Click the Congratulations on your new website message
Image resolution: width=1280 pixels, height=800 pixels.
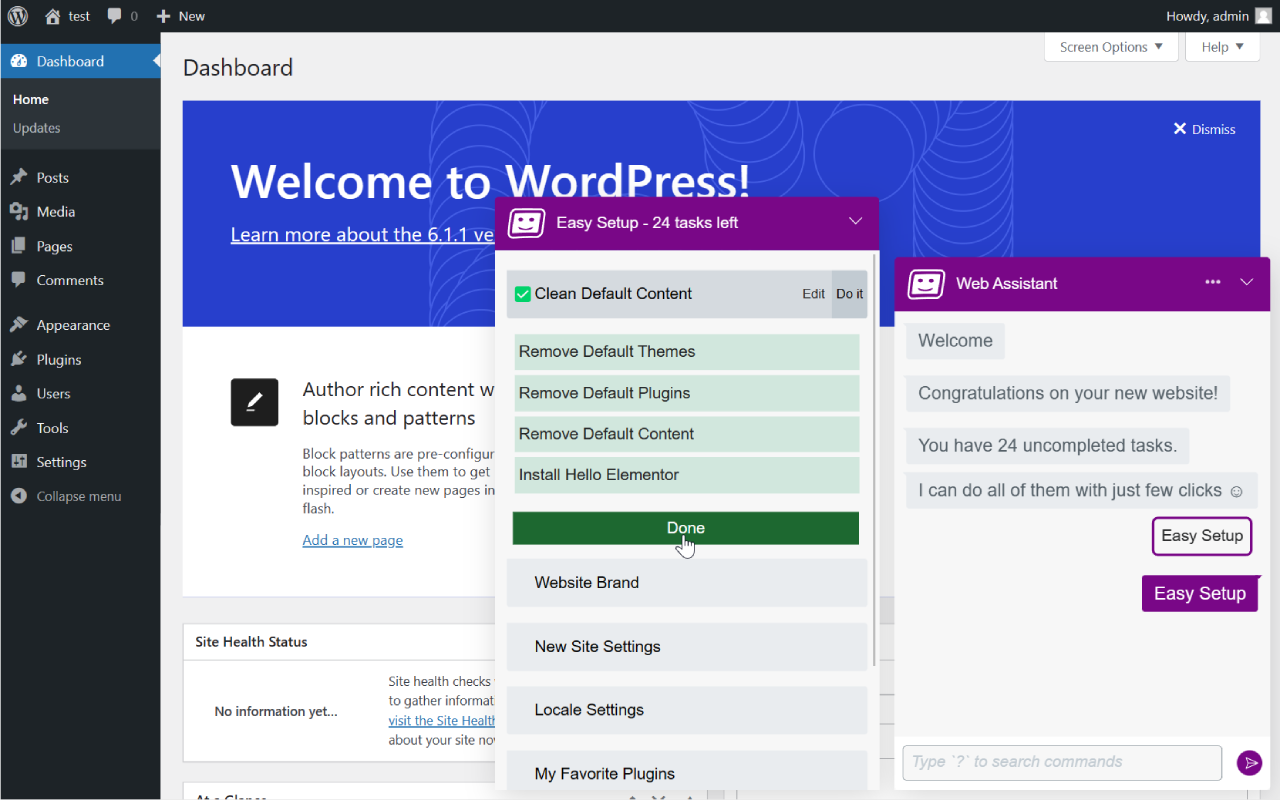pos(1068,393)
